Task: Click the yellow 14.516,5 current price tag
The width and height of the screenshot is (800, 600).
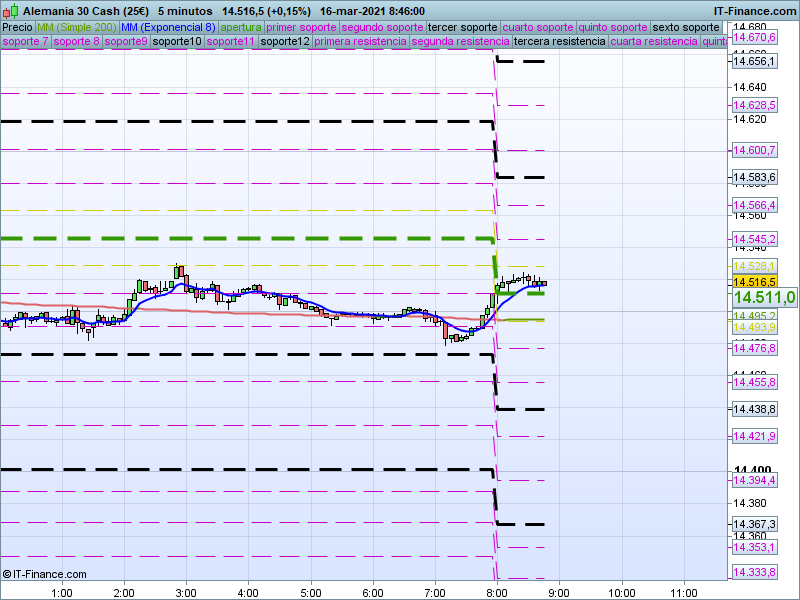Action: point(754,282)
